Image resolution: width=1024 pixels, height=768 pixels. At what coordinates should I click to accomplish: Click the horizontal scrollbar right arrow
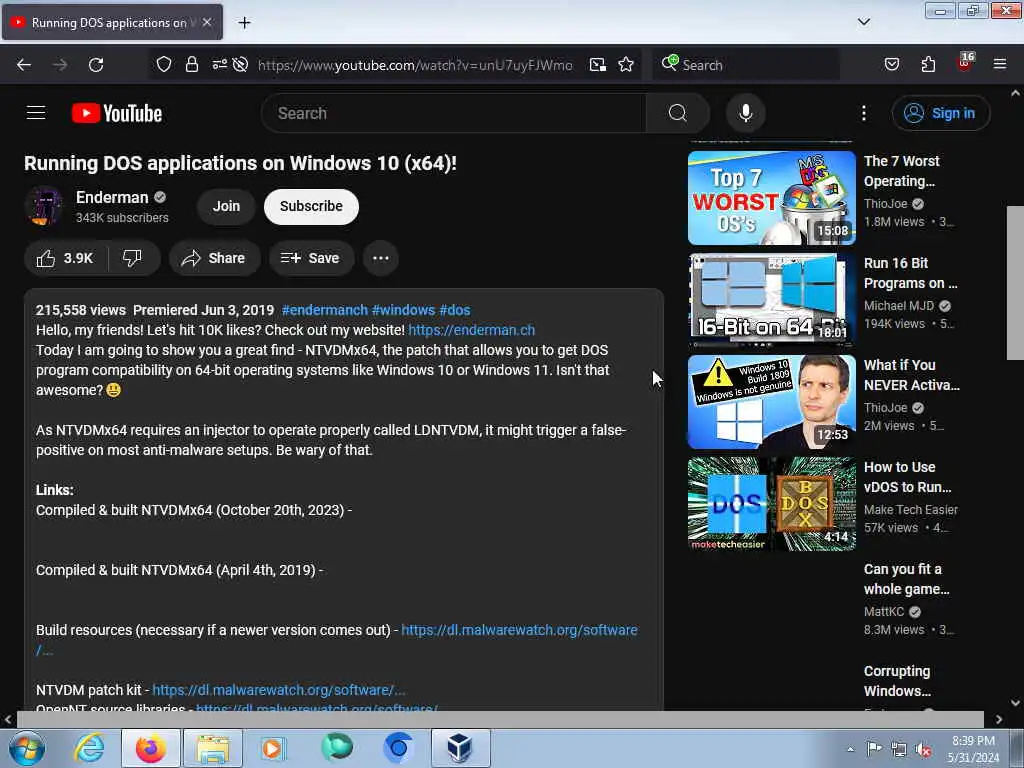(999, 720)
